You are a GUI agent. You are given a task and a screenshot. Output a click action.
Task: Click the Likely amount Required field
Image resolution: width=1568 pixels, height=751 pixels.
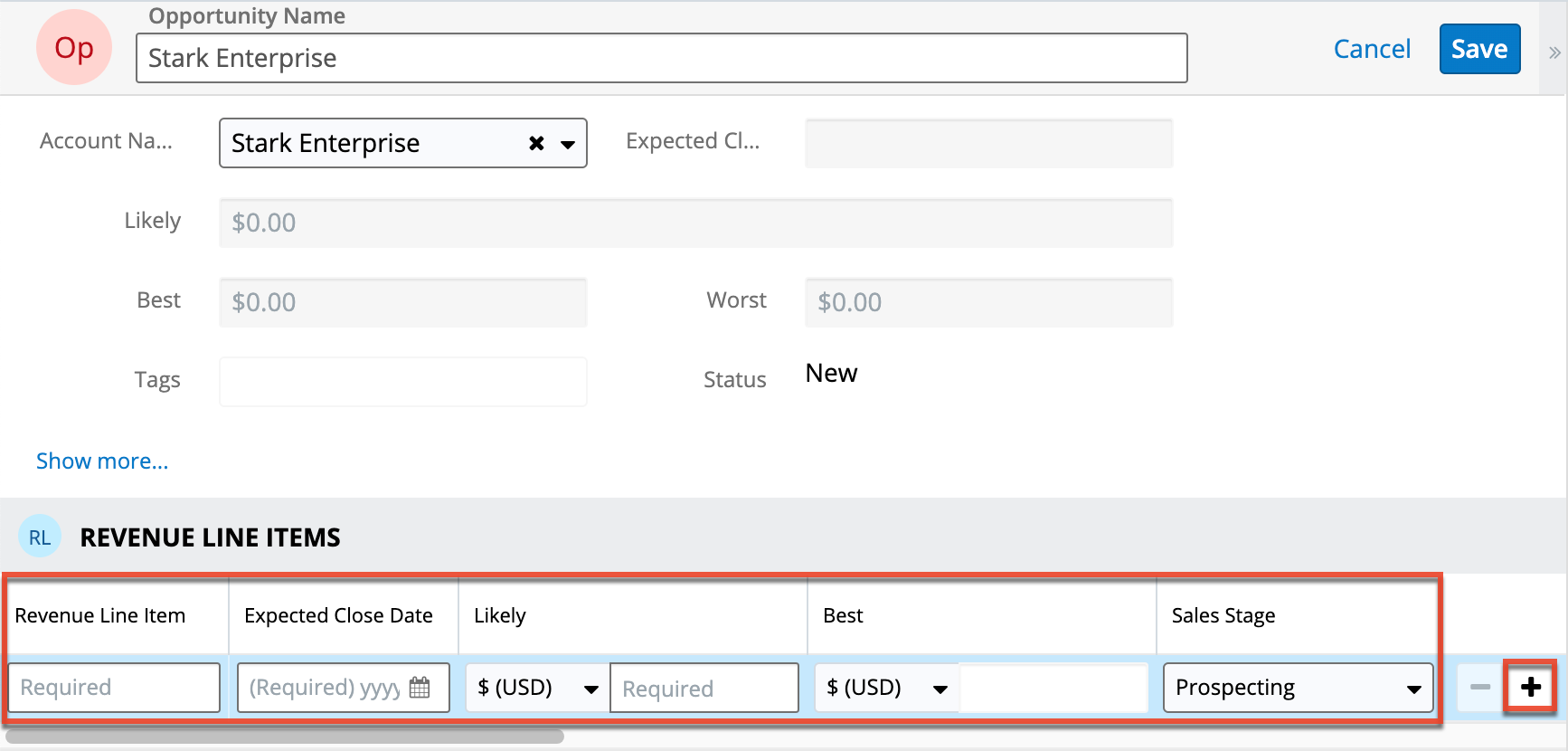coord(704,689)
